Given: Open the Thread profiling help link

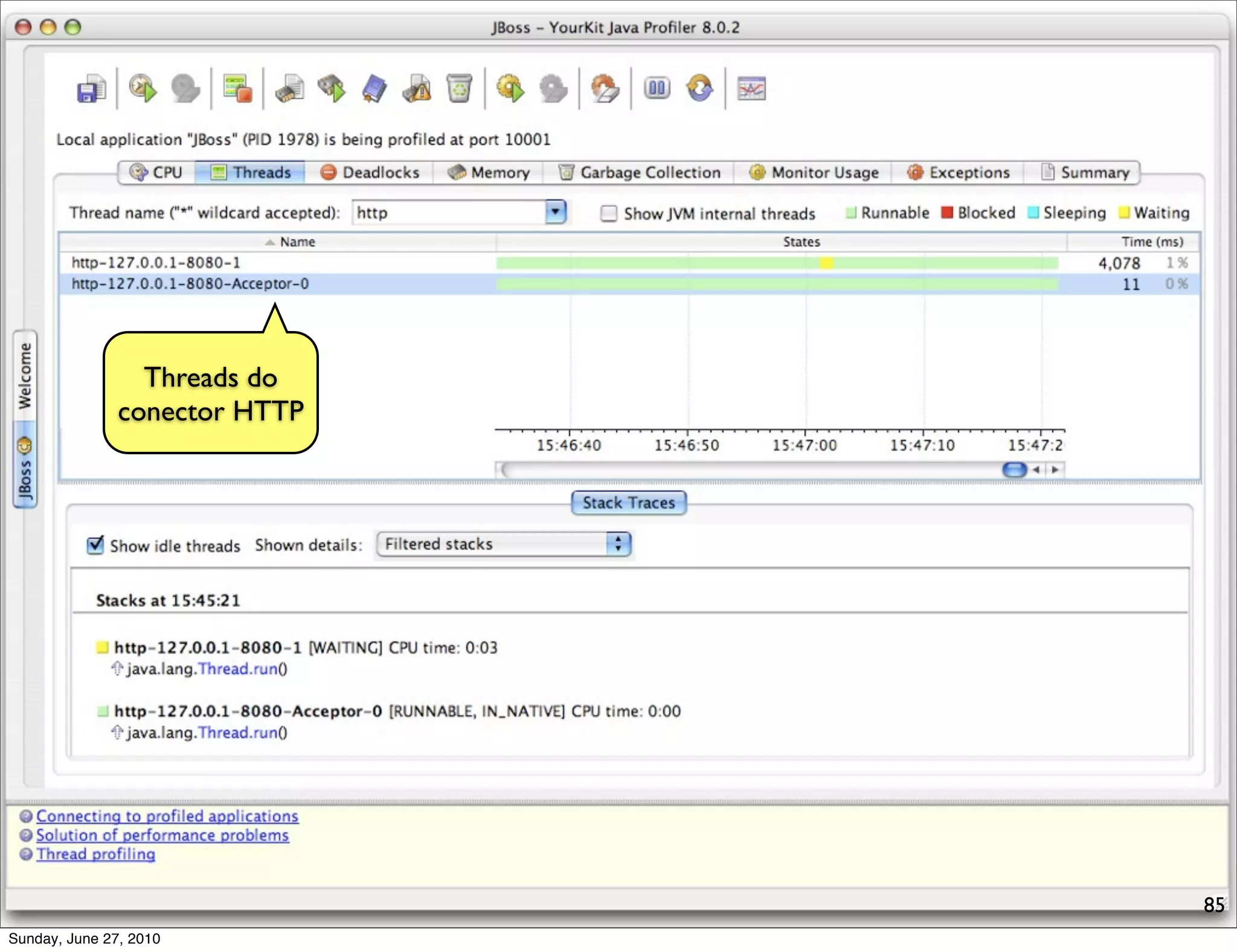Looking at the screenshot, I should pos(95,854).
